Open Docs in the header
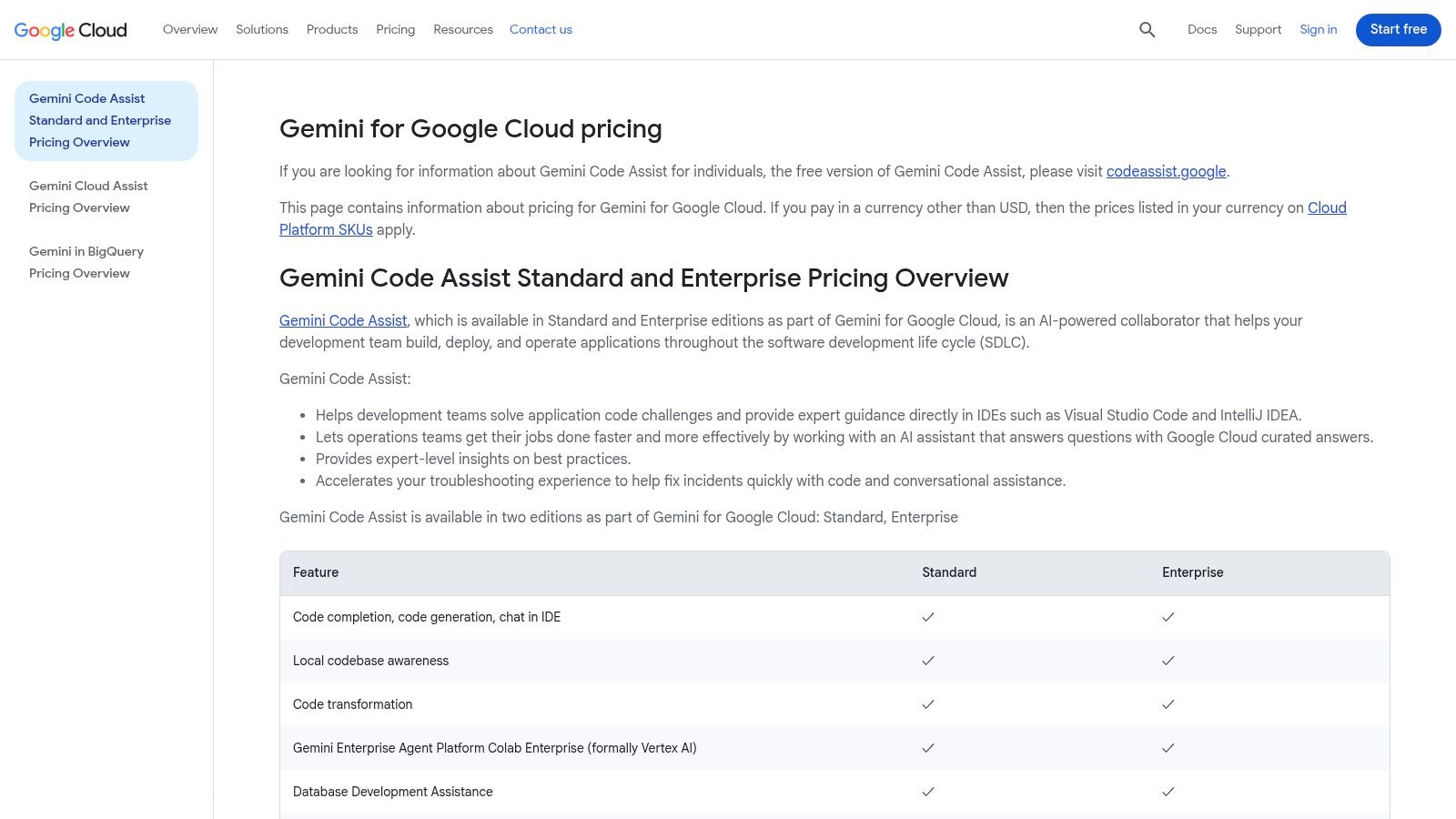This screenshot has width=1456, height=819. tap(1202, 29)
